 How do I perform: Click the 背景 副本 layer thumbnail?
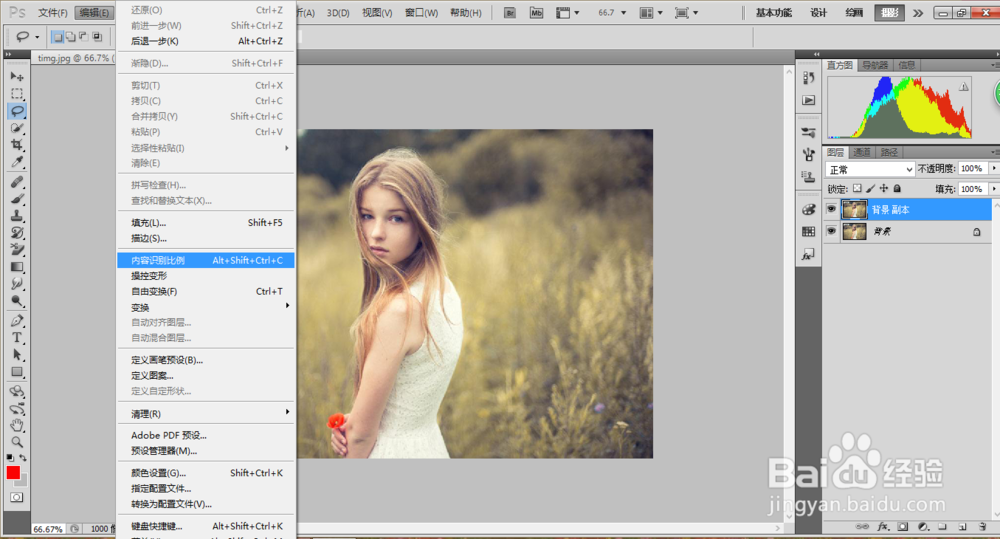854,210
